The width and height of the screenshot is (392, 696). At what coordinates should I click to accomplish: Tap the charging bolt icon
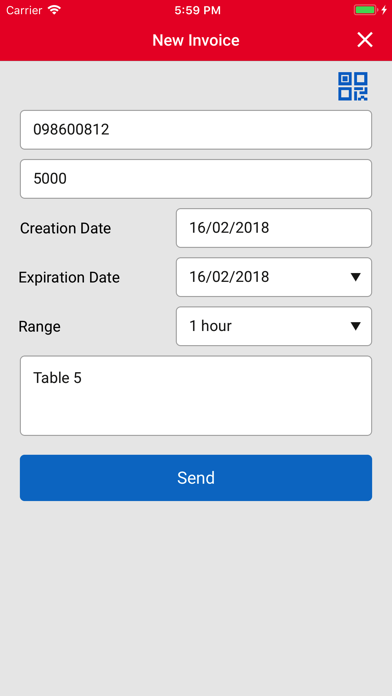(x=384, y=10)
